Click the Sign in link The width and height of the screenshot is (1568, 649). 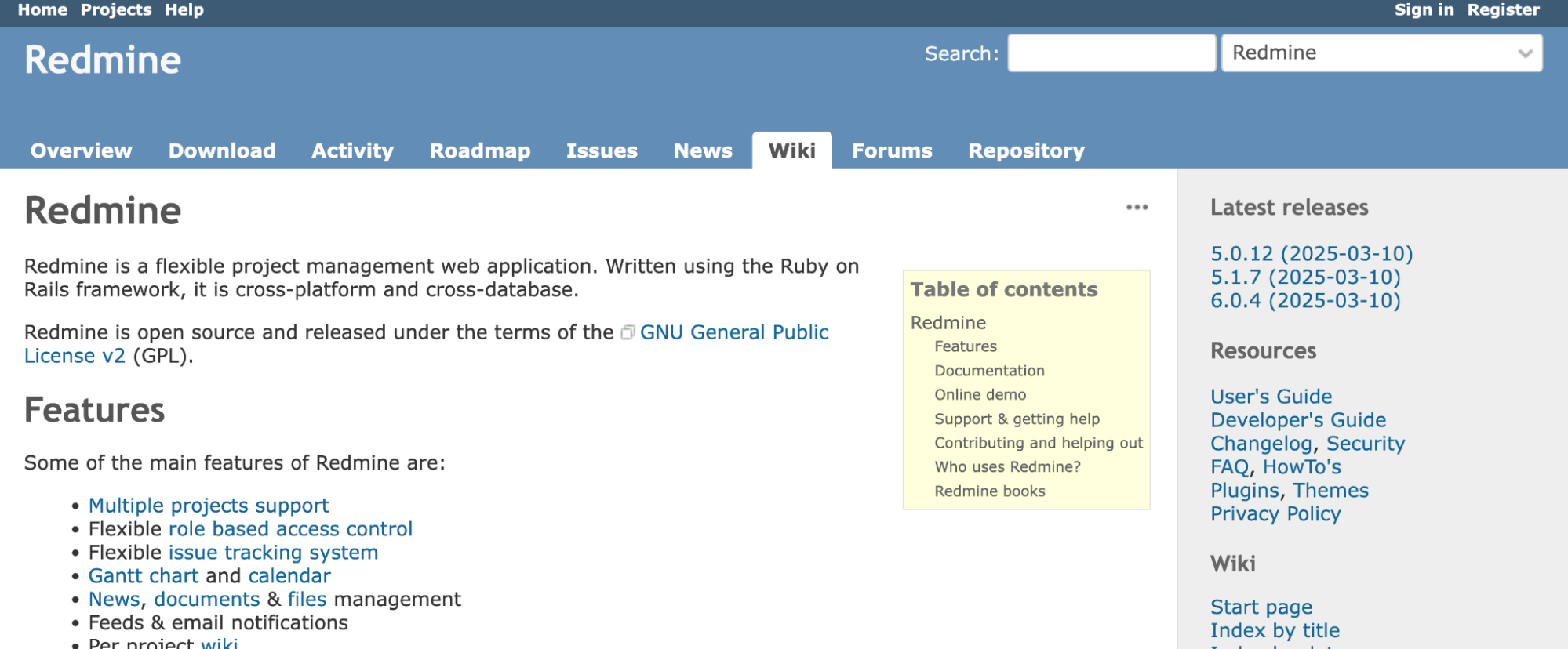pos(1424,10)
